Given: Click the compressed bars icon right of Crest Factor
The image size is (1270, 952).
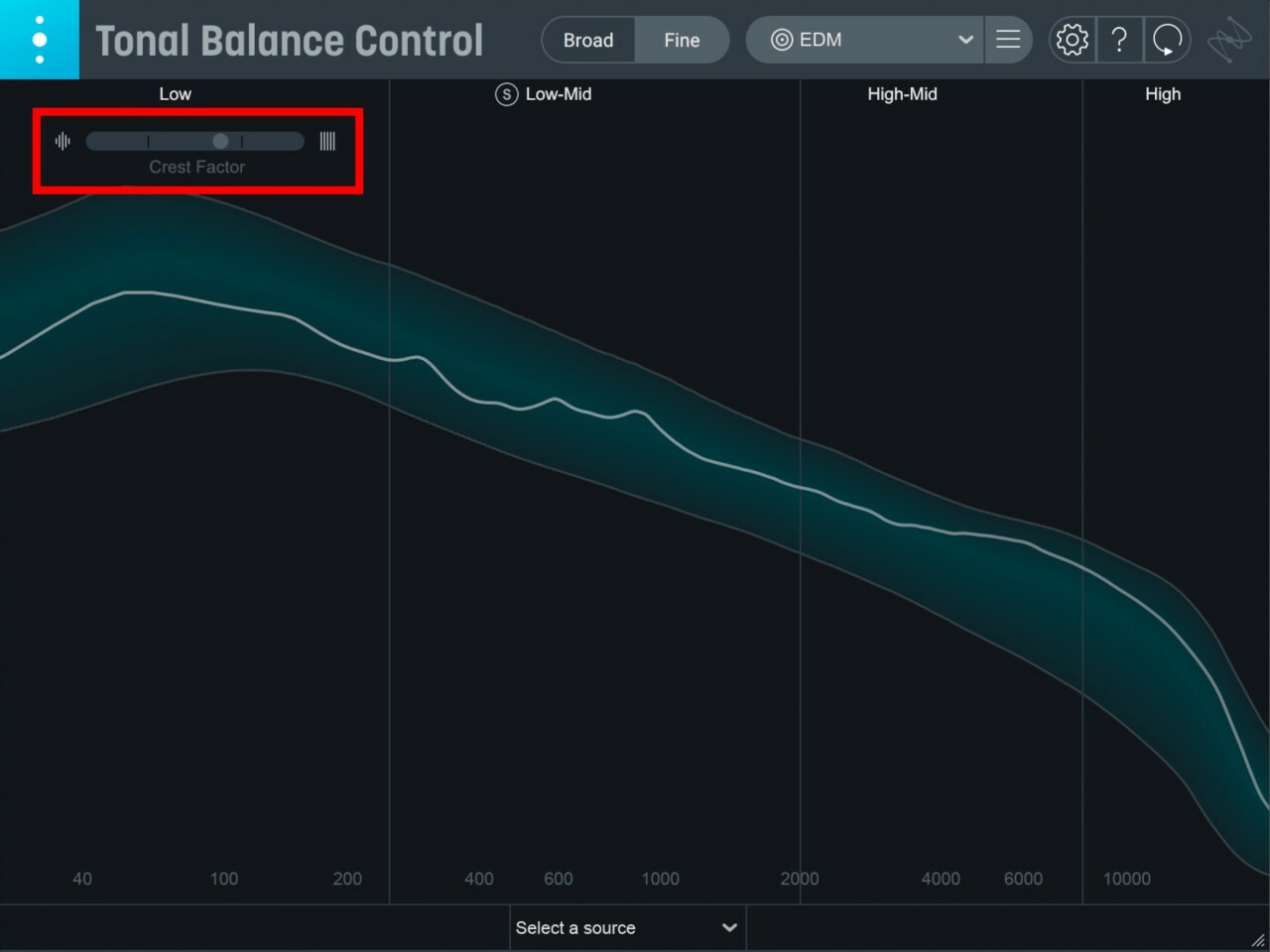Looking at the screenshot, I should tap(327, 142).
